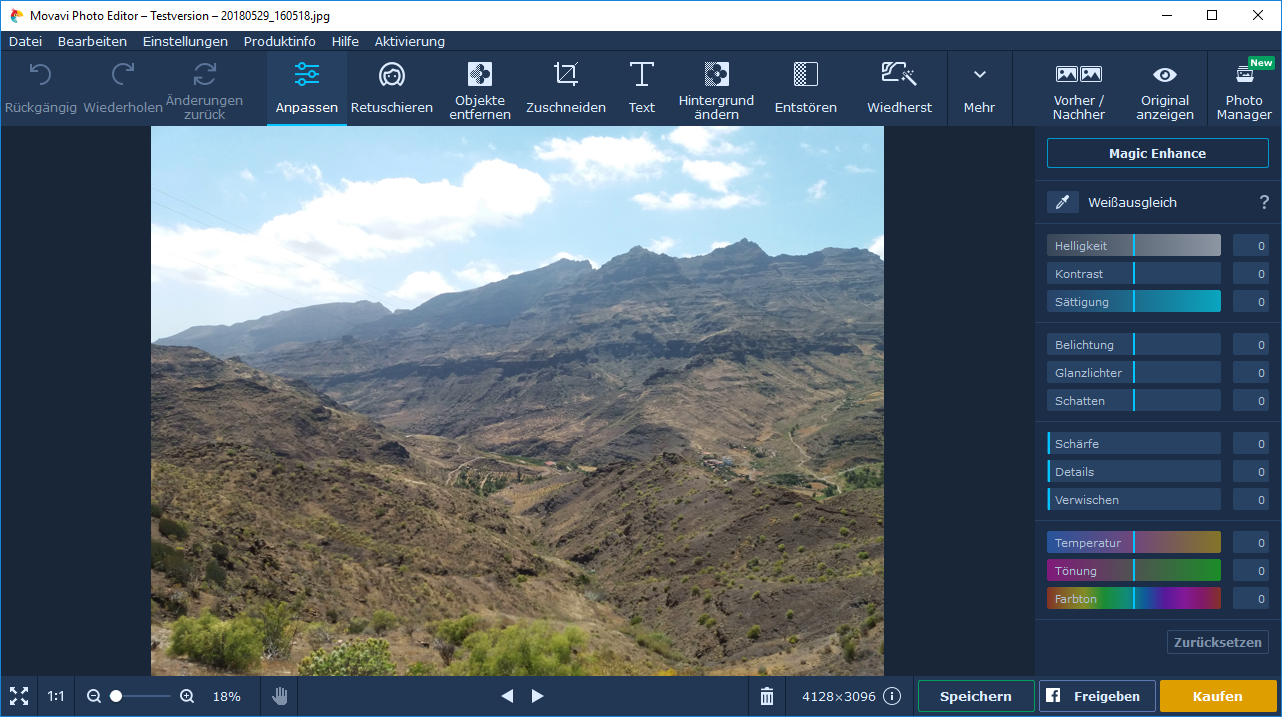Set zoom to 1:1 actual size
The height and width of the screenshot is (717, 1282).
[56, 696]
